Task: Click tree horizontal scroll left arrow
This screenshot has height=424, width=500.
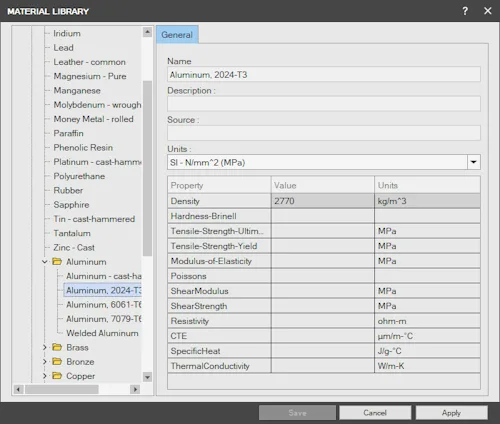Action: coord(18,389)
